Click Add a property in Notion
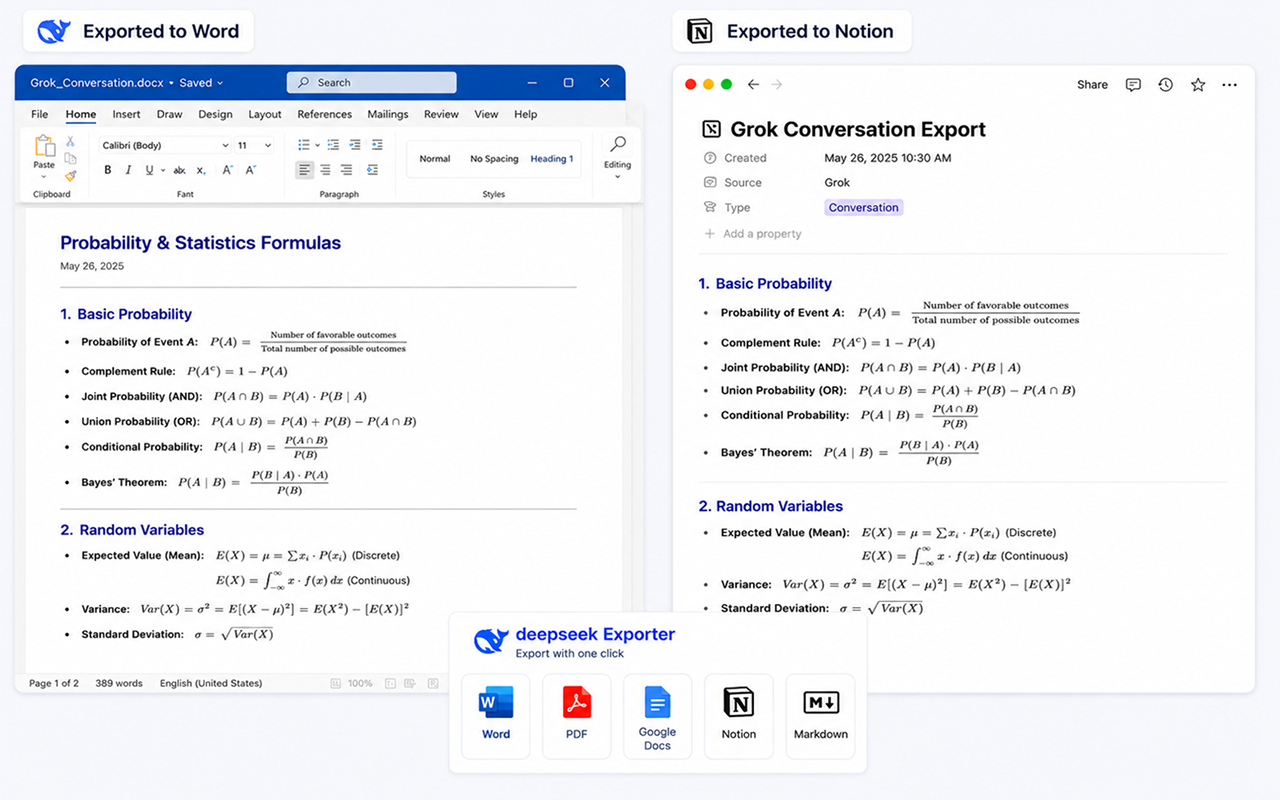The height and width of the screenshot is (800, 1280). pos(752,234)
